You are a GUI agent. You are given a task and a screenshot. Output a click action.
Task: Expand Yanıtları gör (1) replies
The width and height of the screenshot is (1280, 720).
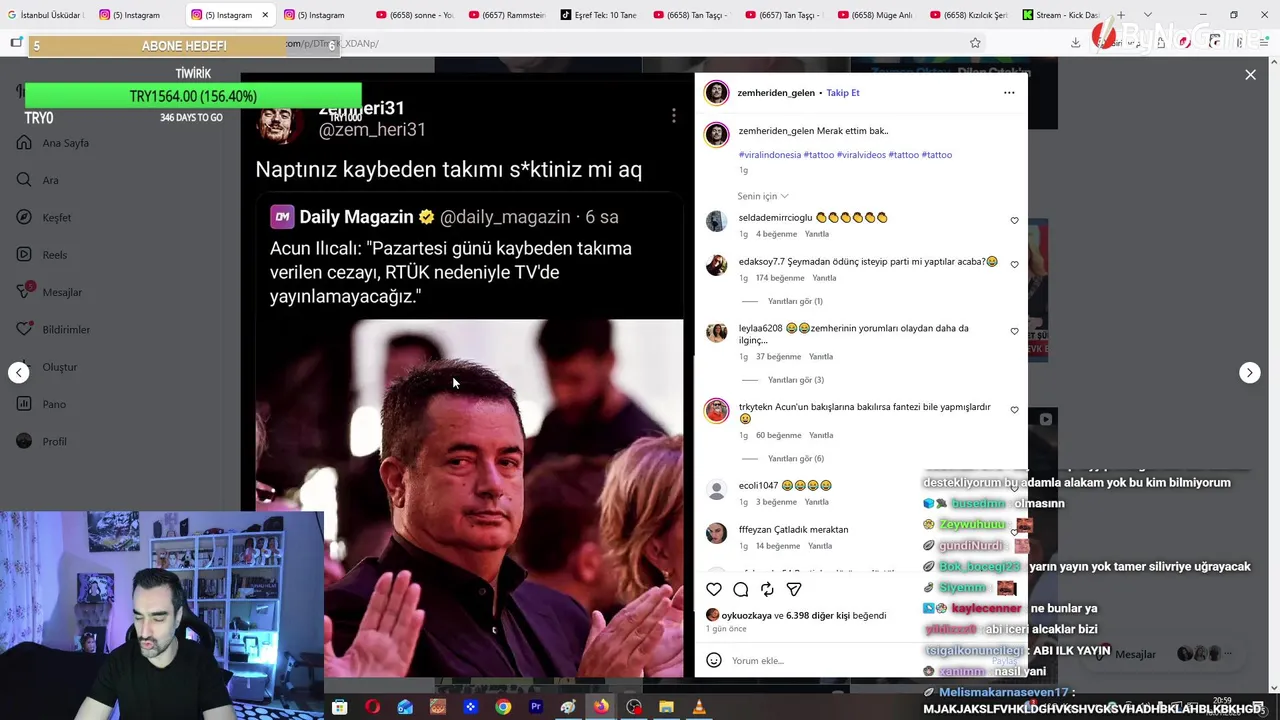point(795,301)
